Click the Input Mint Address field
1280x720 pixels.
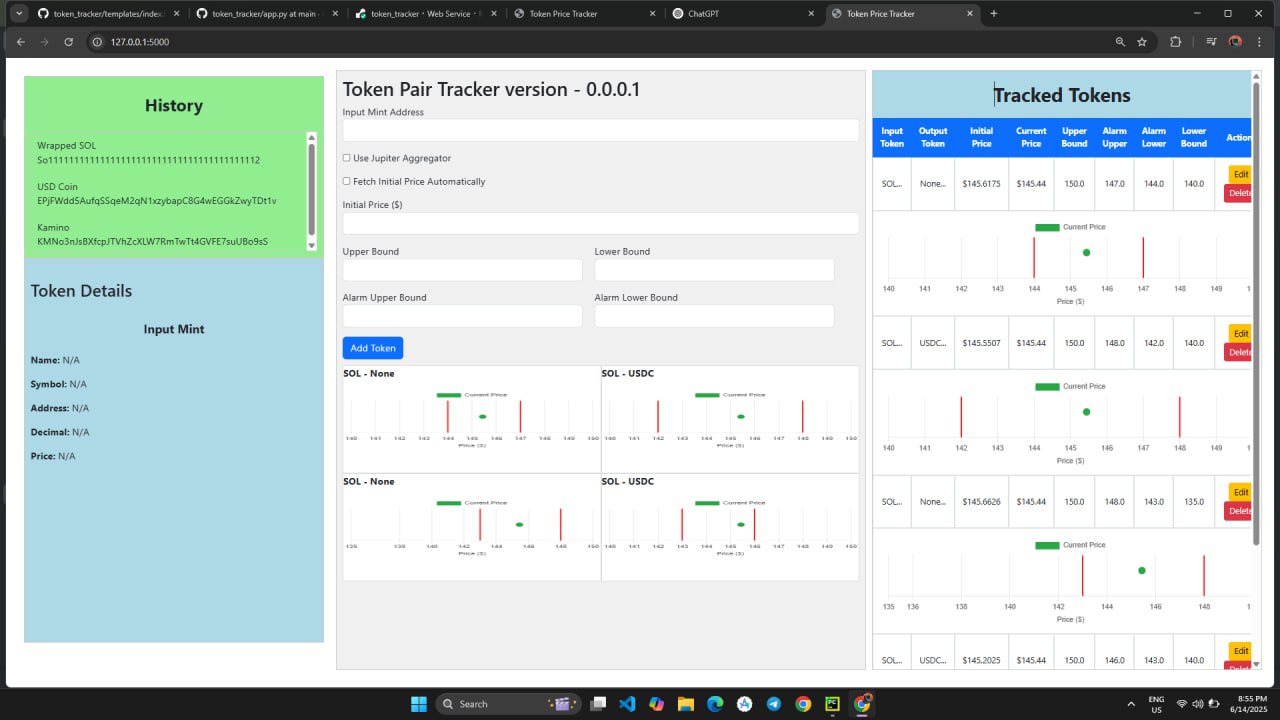(600, 131)
